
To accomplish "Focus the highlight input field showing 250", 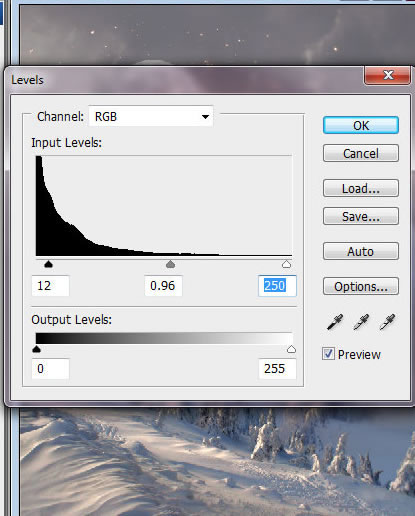I will [x=277, y=286].
